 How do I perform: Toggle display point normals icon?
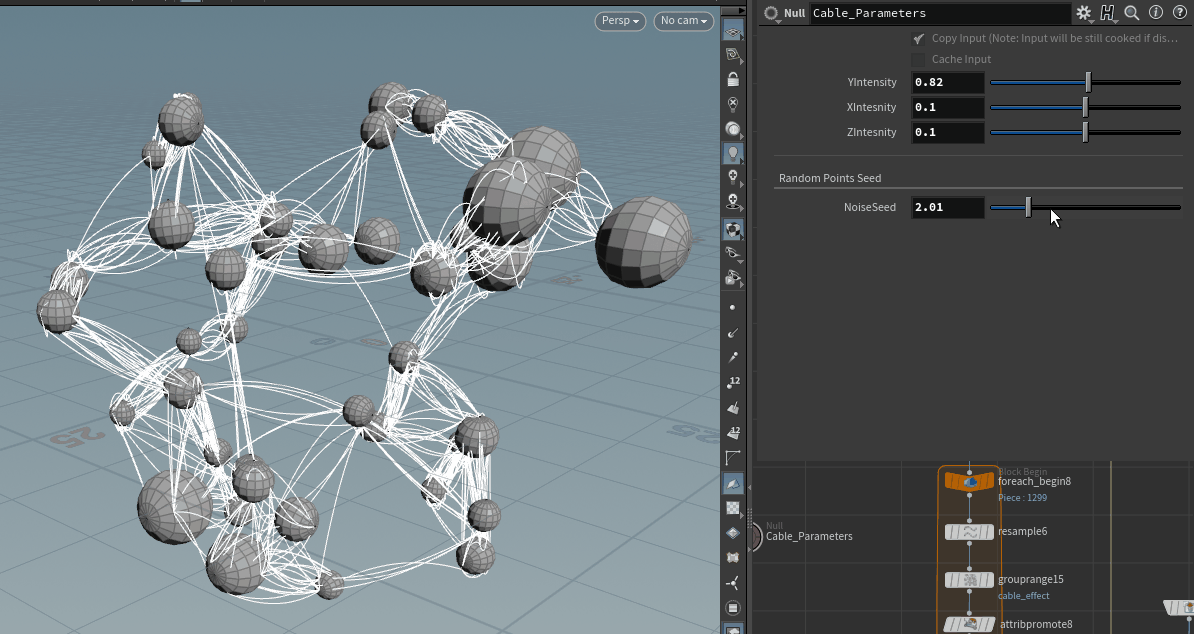tap(733, 333)
